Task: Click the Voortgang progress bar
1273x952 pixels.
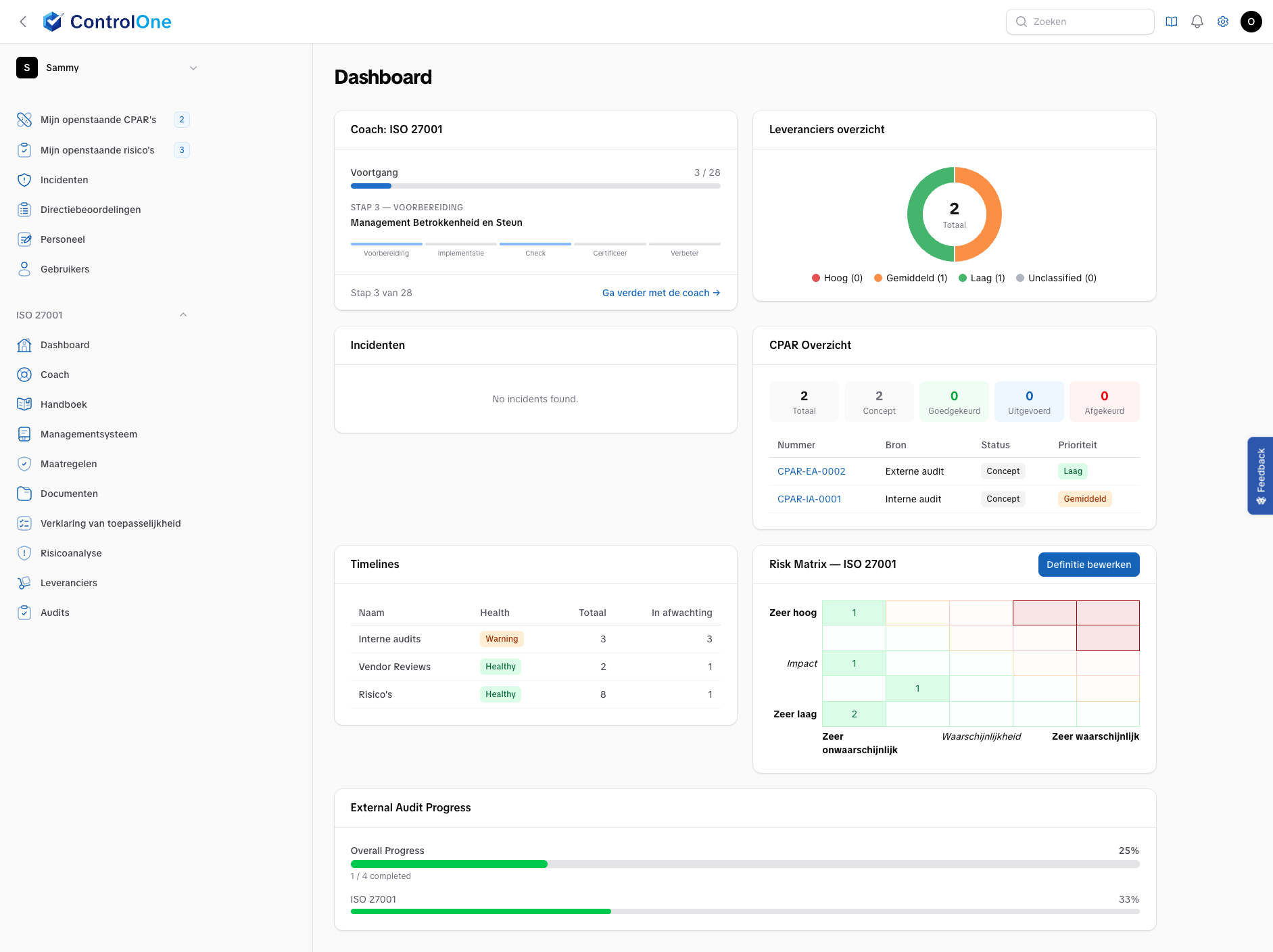Action: [x=535, y=185]
